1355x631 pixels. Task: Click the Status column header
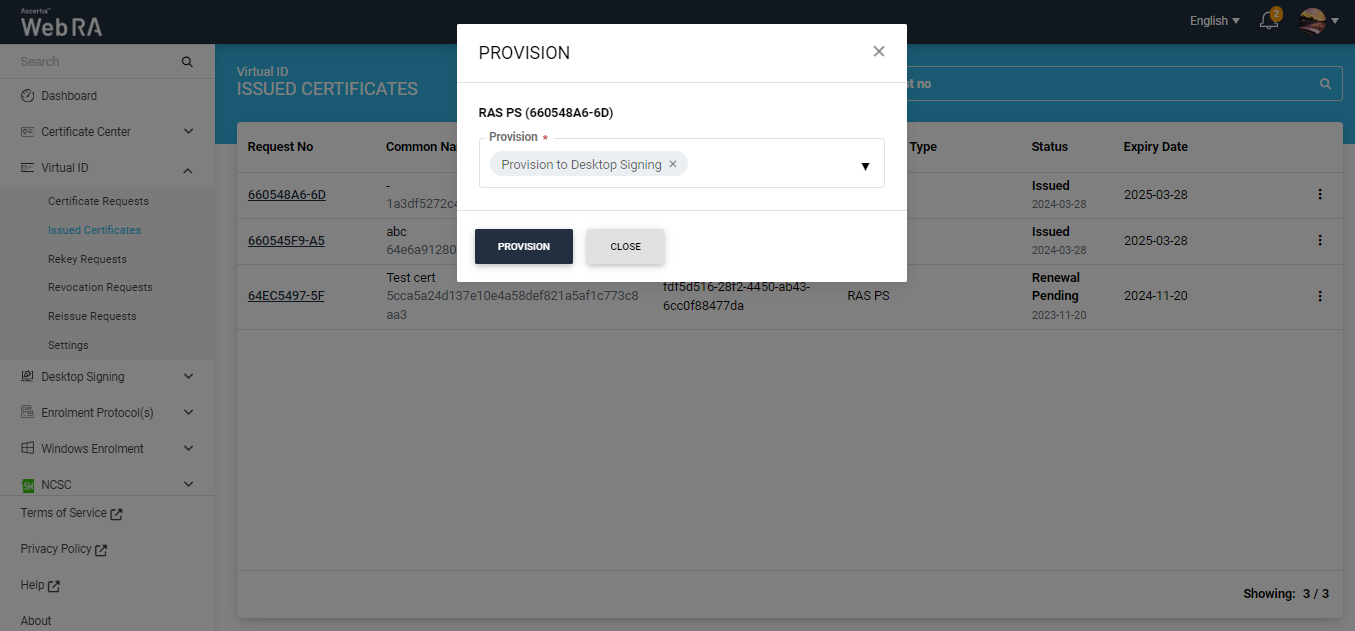pos(1050,147)
